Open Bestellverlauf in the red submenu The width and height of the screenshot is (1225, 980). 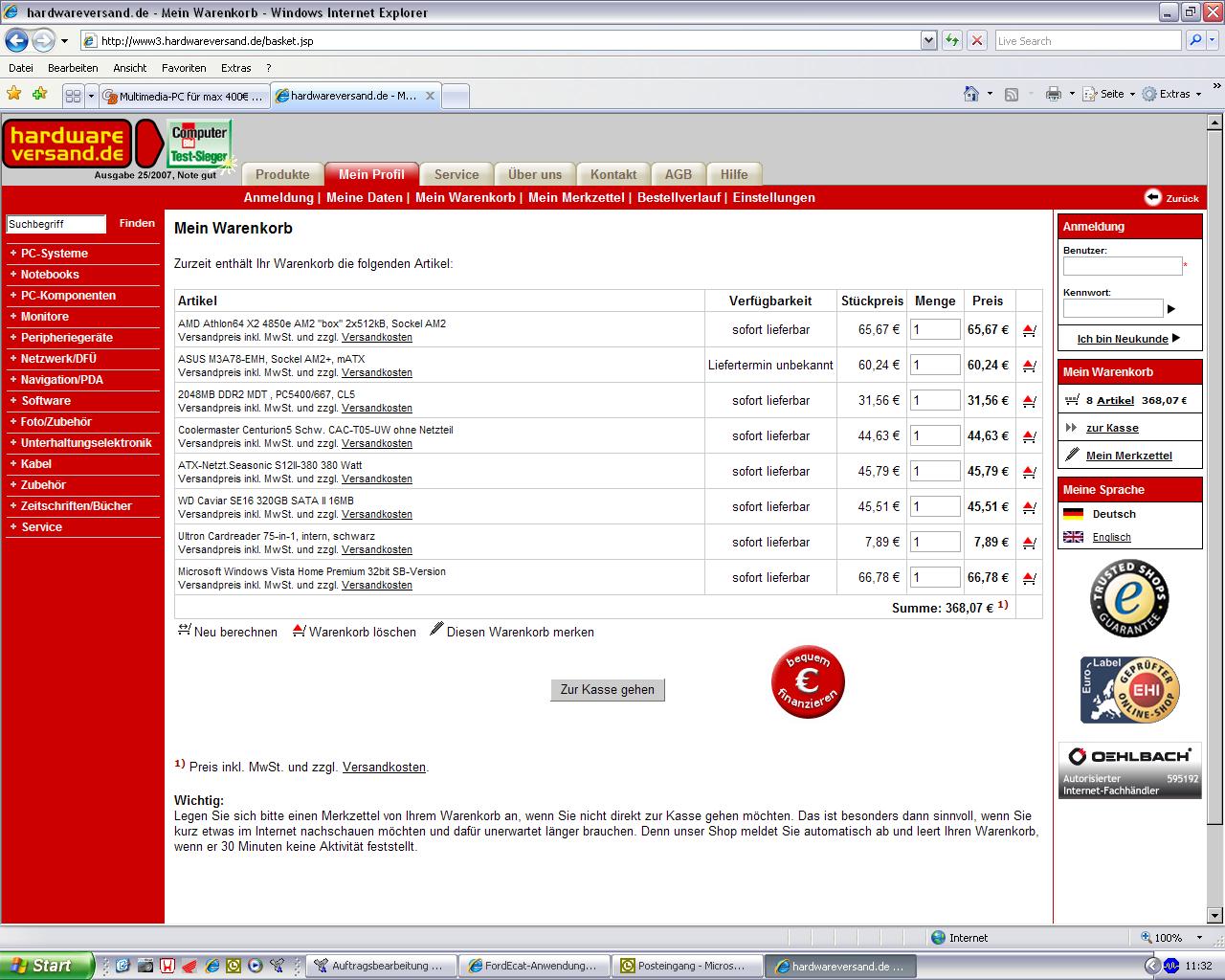(680, 197)
